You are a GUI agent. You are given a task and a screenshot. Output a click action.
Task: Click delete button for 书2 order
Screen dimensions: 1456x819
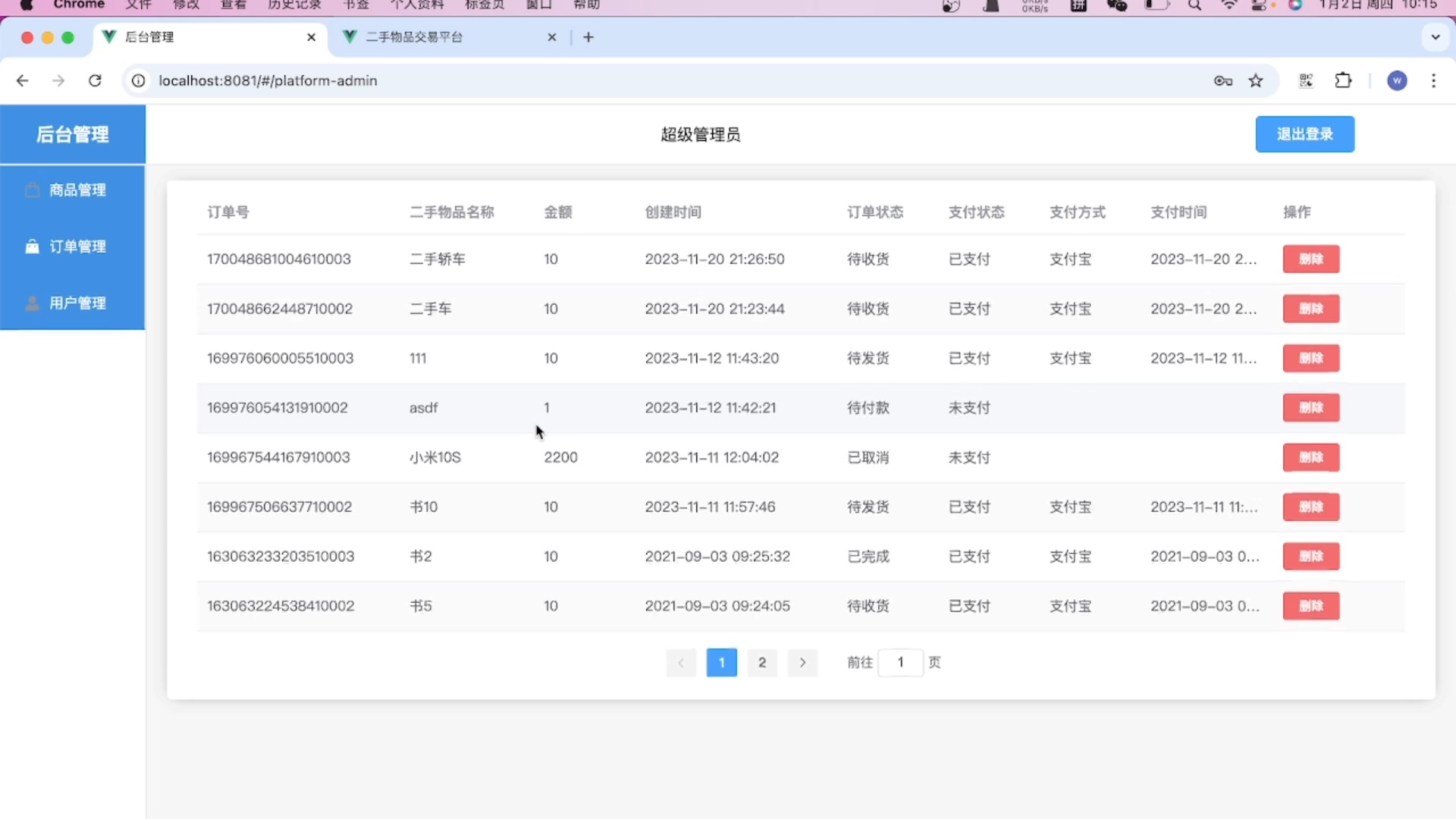(1311, 556)
